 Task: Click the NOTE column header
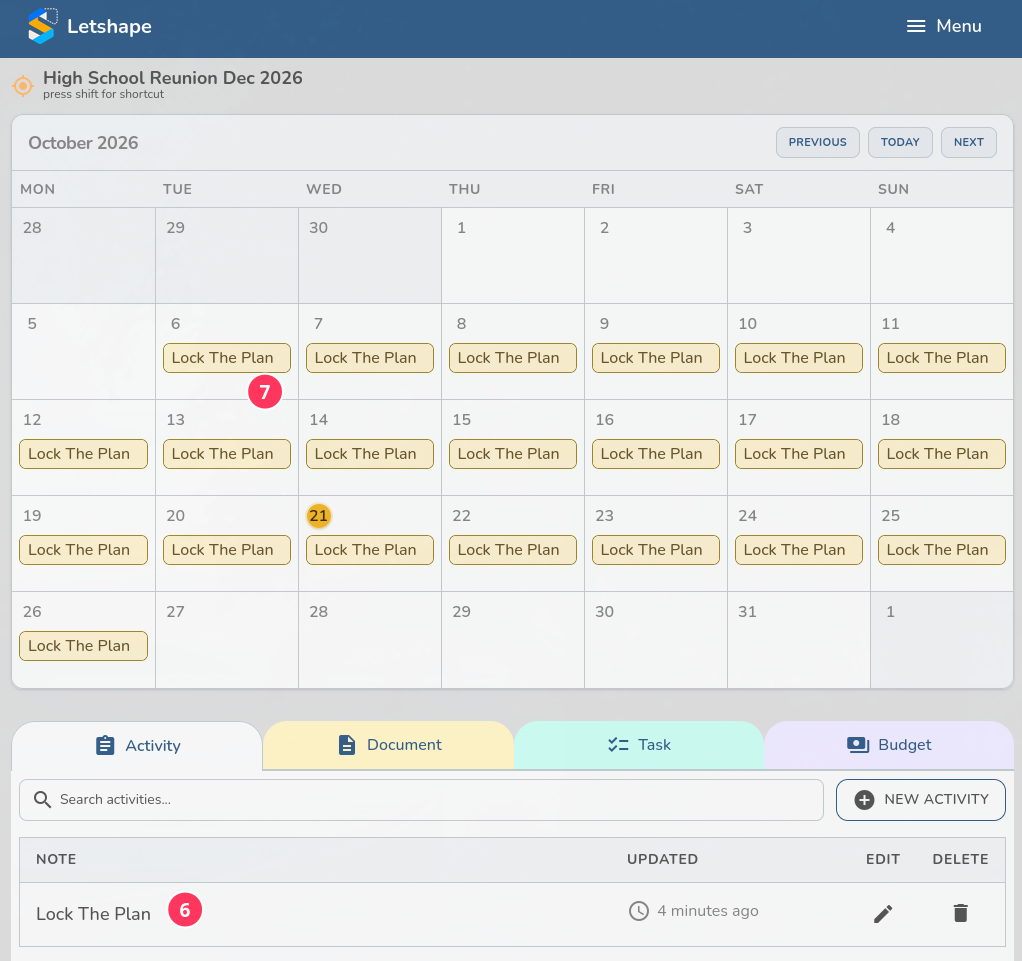tap(56, 859)
